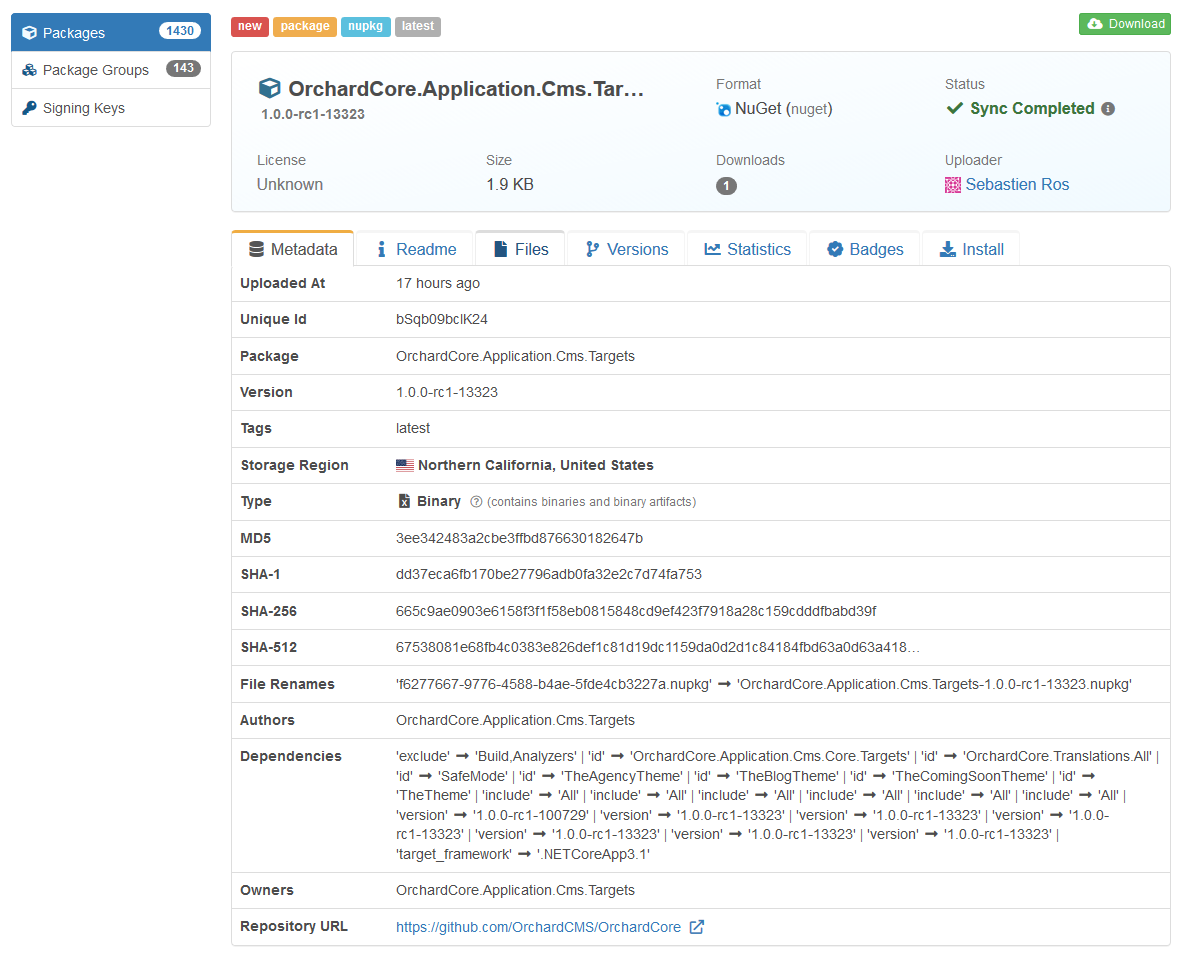This screenshot has width=1179, height=954.
Task: Click the Sync Completed checkmark icon
Action: (954, 108)
